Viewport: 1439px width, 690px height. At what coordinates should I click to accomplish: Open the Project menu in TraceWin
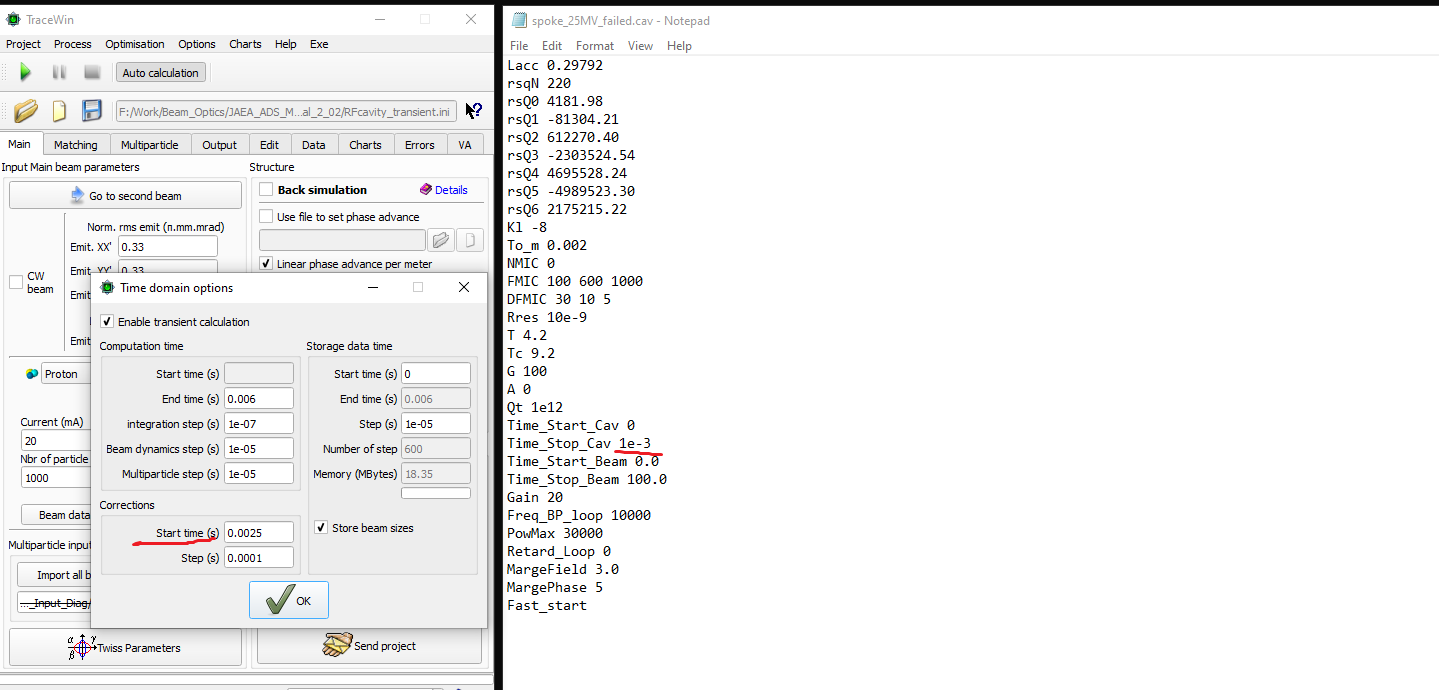(24, 44)
